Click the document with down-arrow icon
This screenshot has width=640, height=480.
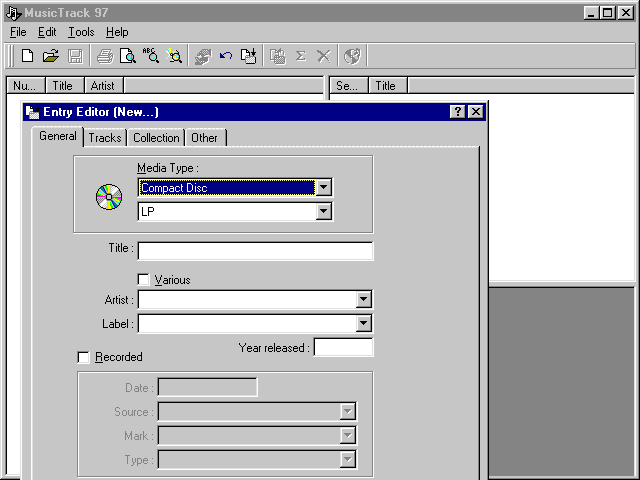(248, 56)
